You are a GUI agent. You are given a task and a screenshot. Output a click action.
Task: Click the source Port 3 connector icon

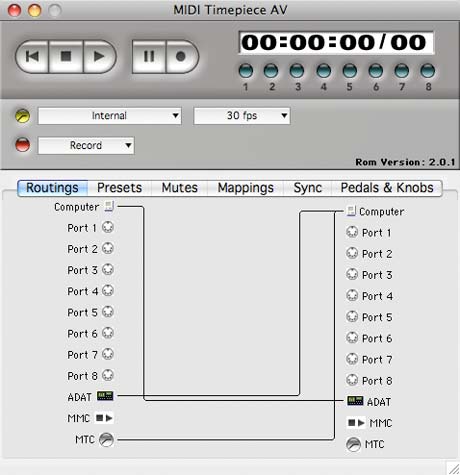[108, 269]
